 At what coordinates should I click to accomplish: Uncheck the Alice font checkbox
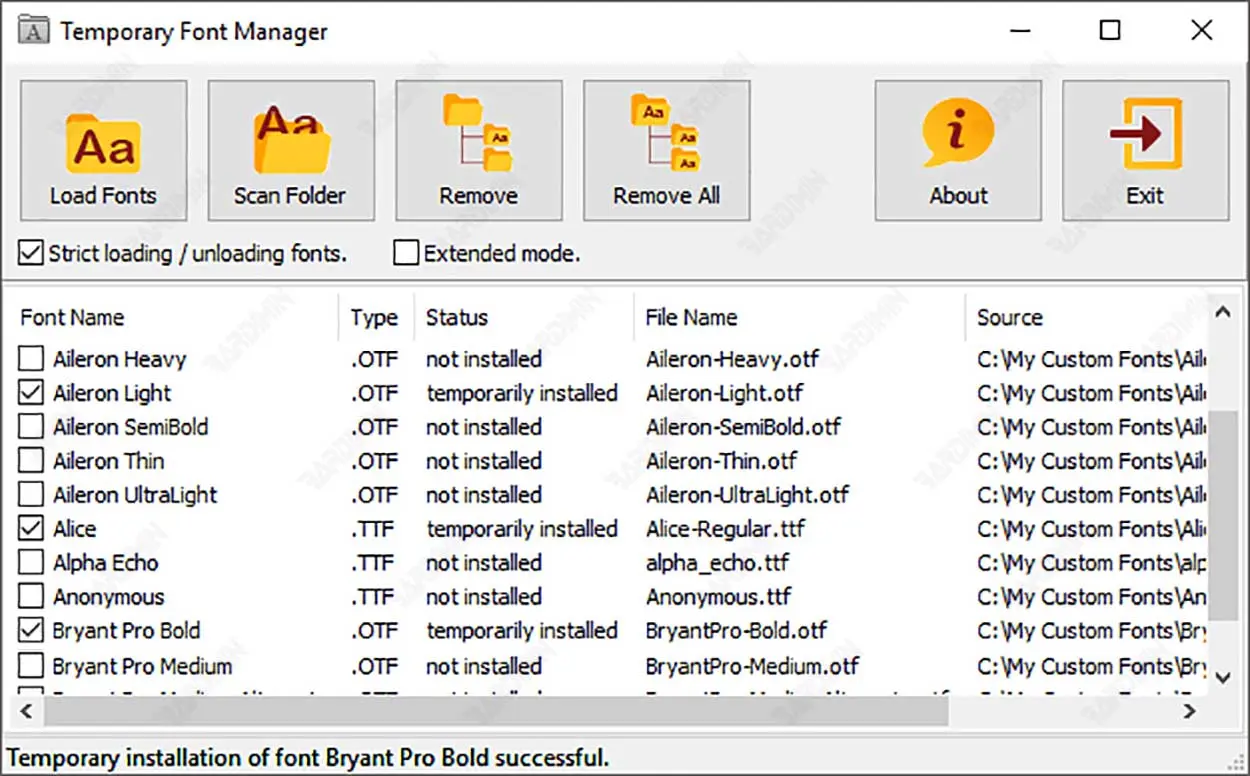pyautogui.click(x=32, y=529)
